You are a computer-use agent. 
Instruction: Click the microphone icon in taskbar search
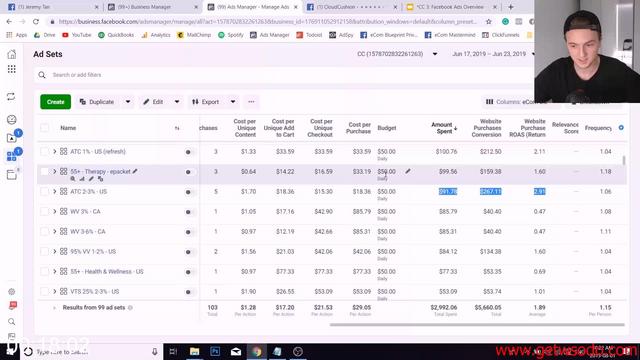155,351
